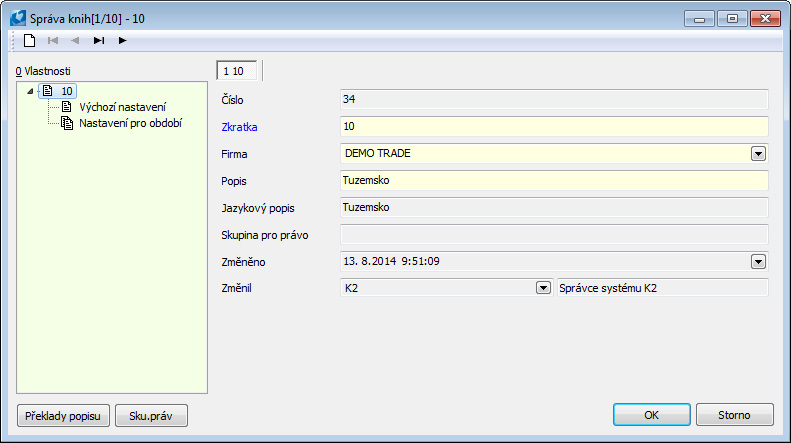Image resolution: width=791 pixels, height=443 pixels.
Task: Go to previous record arrow
Action: click(75, 40)
